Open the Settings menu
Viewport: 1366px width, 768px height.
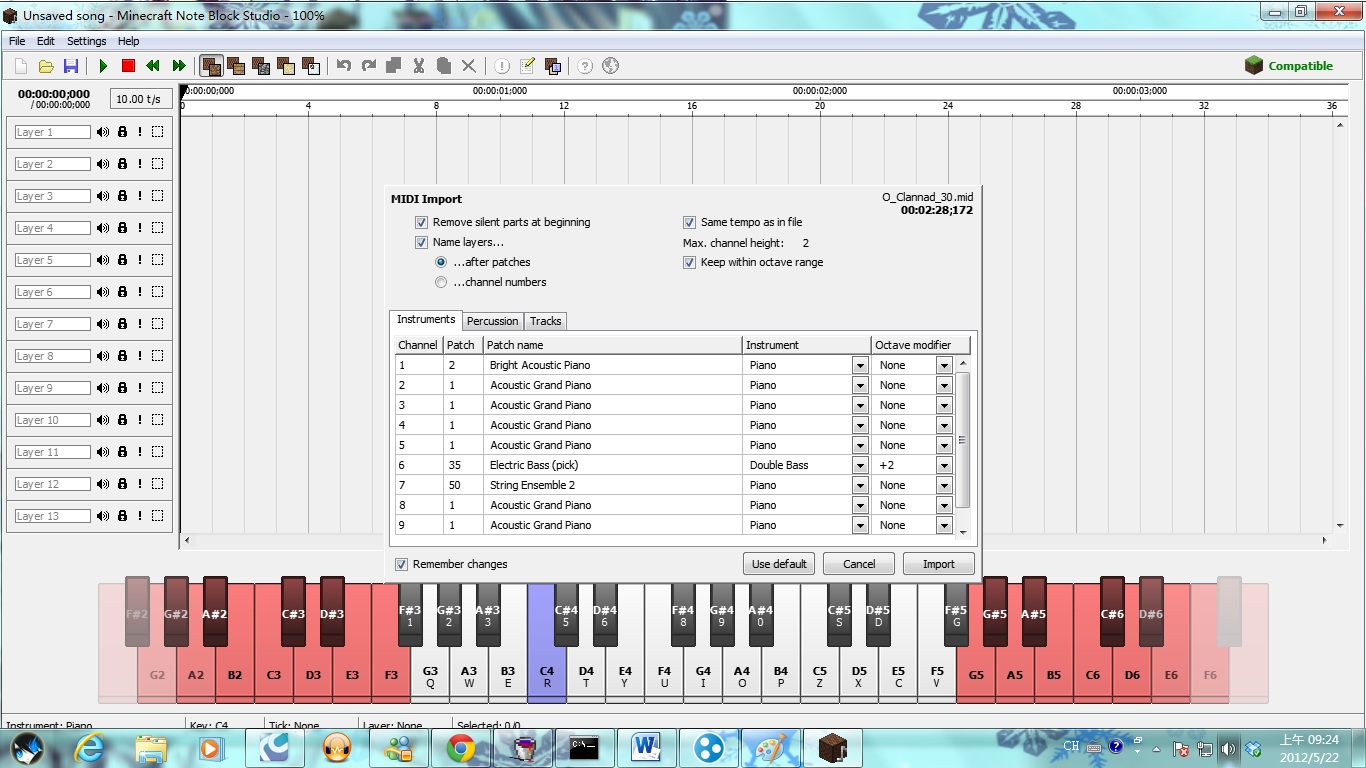[86, 41]
